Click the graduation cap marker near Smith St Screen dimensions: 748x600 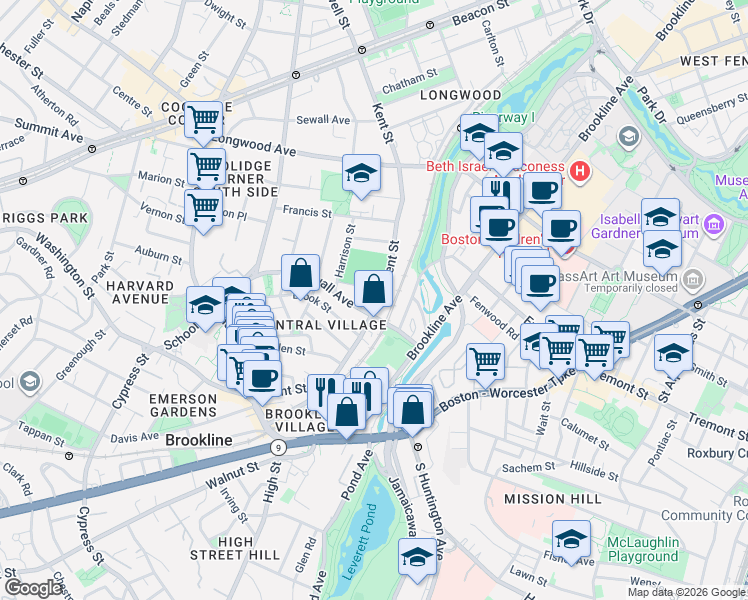pos(673,354)
